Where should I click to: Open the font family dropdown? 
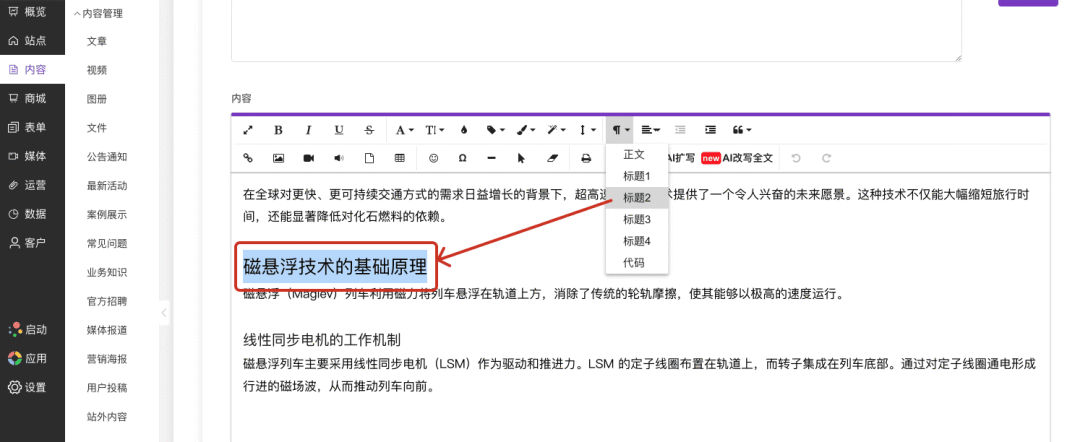pos(404,130)
